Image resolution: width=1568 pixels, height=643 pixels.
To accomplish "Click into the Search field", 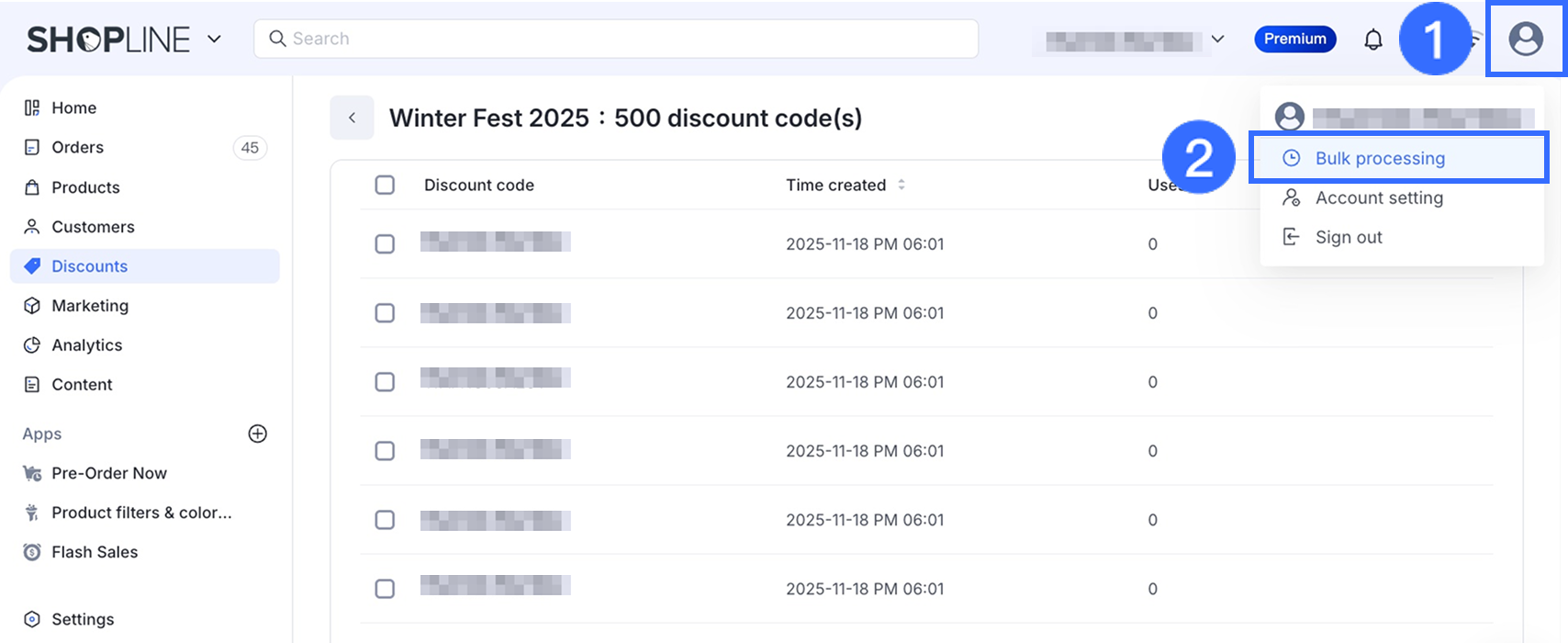I will tap(615, 39).
